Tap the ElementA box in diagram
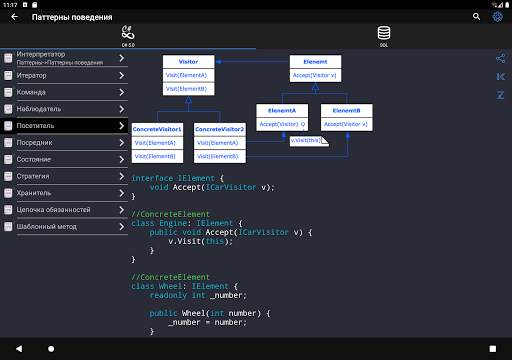 [282, 117]
